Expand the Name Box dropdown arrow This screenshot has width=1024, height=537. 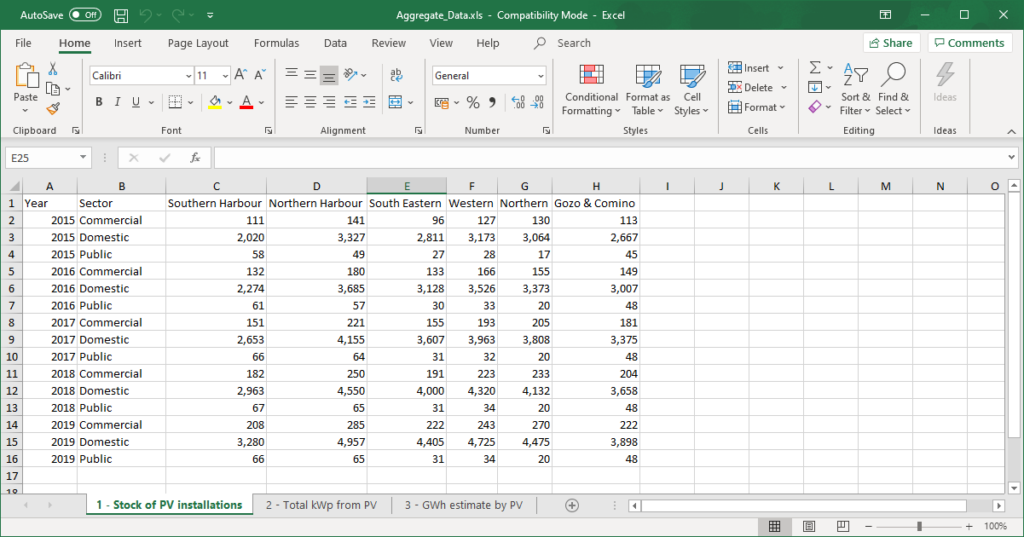(84, 158)
